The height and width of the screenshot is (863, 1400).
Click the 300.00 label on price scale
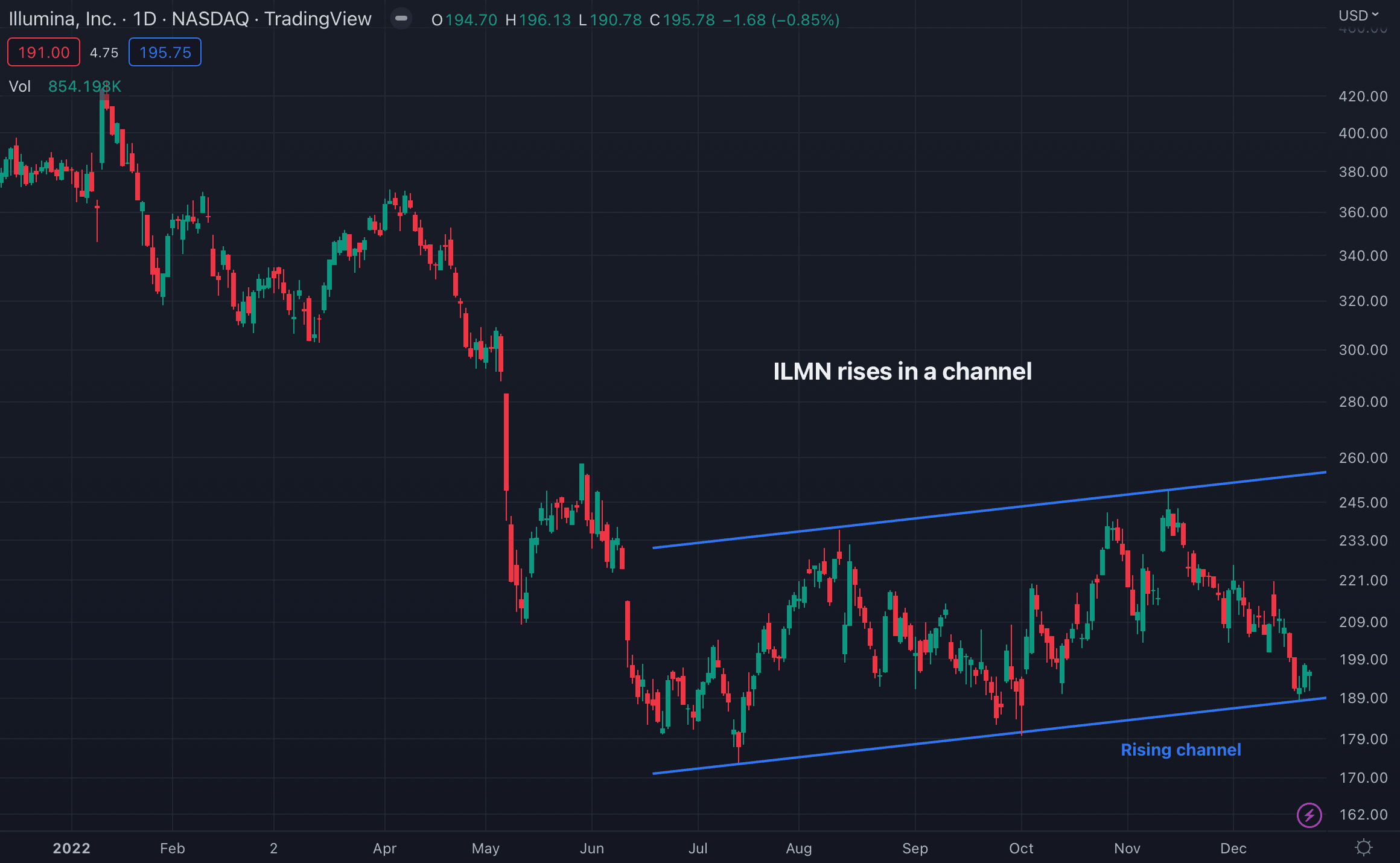click(1363, 350)
